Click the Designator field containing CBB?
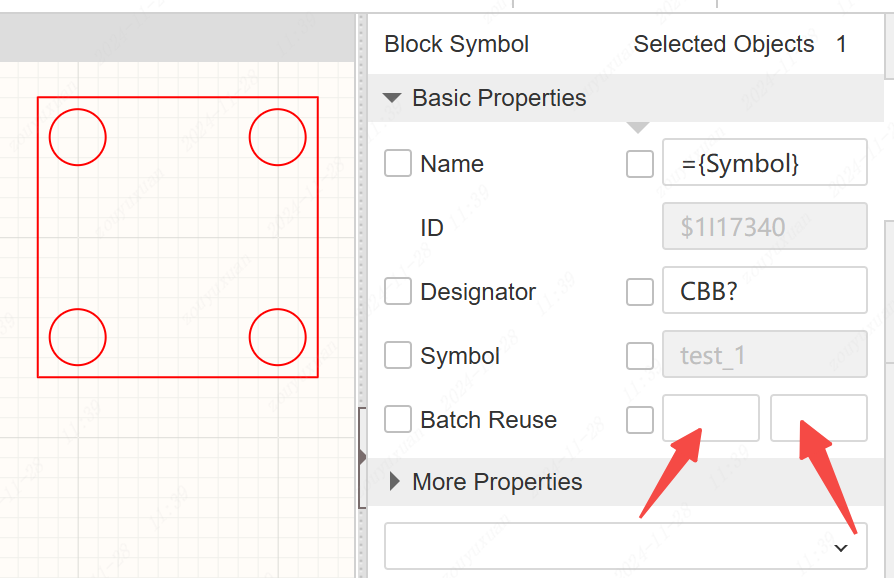The height and width of the screenshot is (578, 894). (764, 291)
